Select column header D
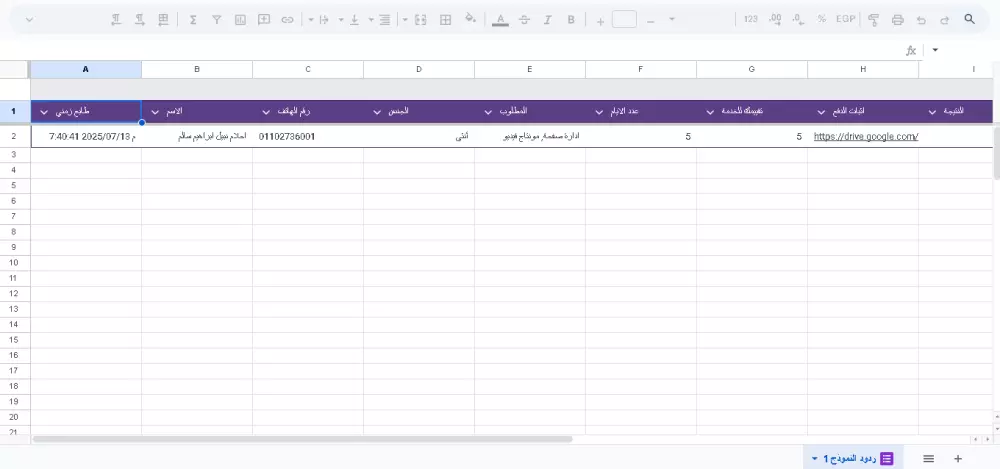This screenshot has width=1000, height=469. pyautogui.click(x=419, y=69)
